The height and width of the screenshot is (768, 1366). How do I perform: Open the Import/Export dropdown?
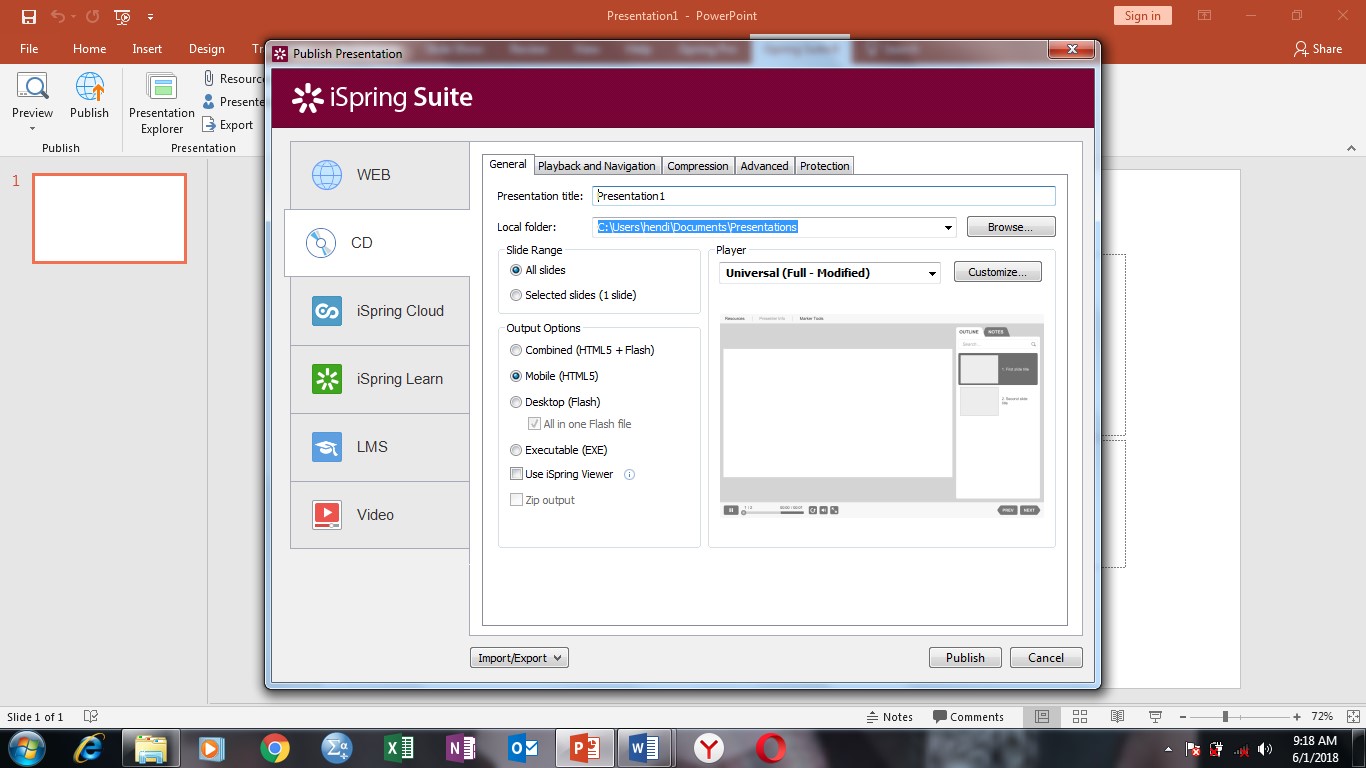point(519,658)
